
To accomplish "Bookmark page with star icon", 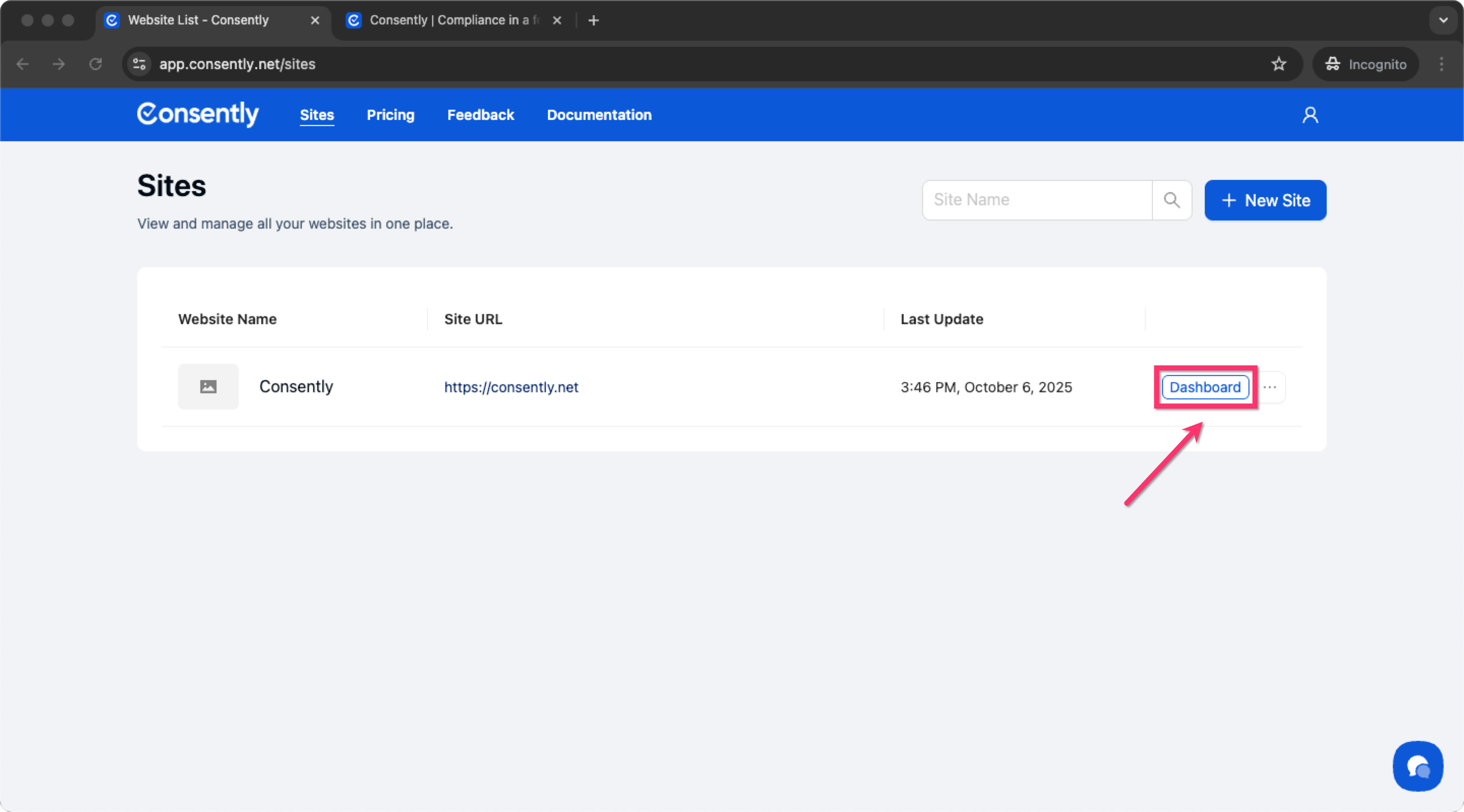I will point(1279,64).
